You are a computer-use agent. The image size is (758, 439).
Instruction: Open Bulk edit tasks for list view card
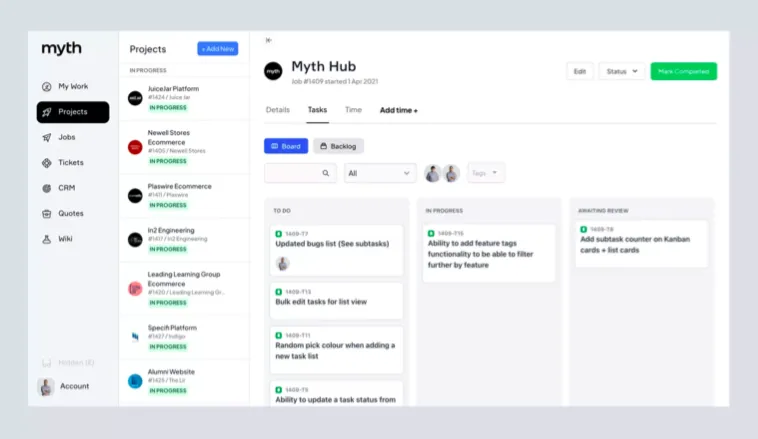[x=336, y=301]
